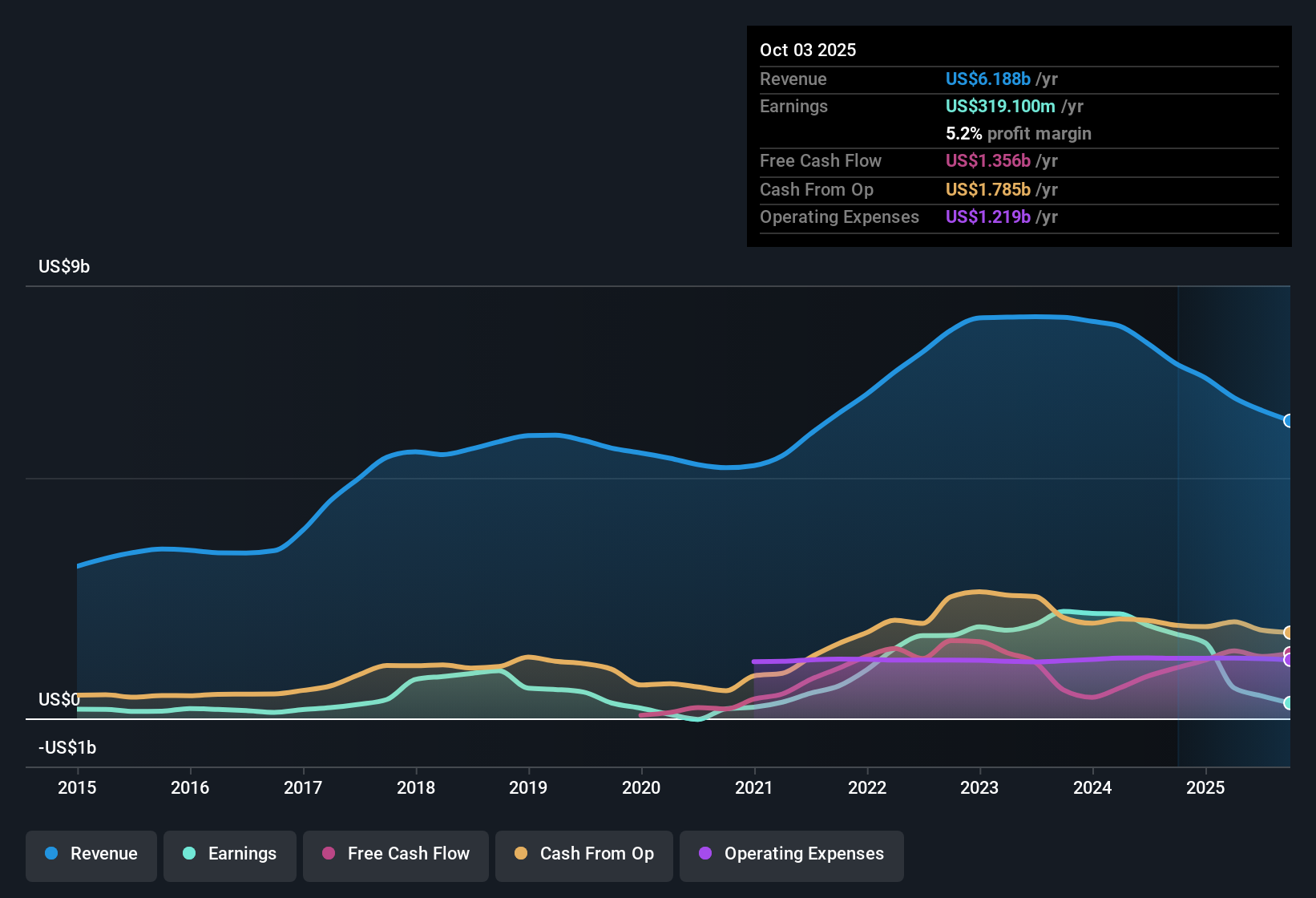Expand the Cash From Op legend entry
Screen dimensions: 1316x898
point(583,854)
